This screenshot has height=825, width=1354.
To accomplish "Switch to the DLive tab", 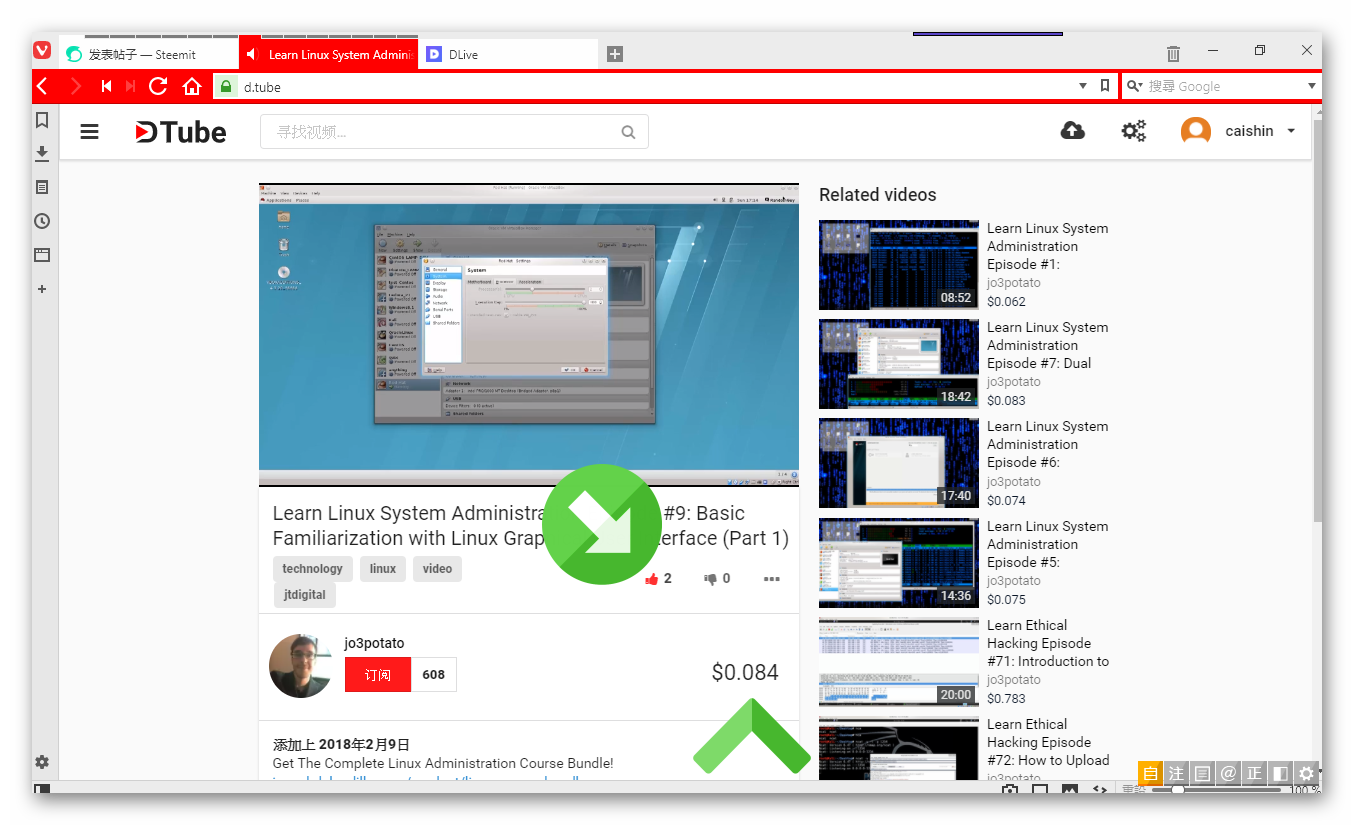I will pos(508,54).
